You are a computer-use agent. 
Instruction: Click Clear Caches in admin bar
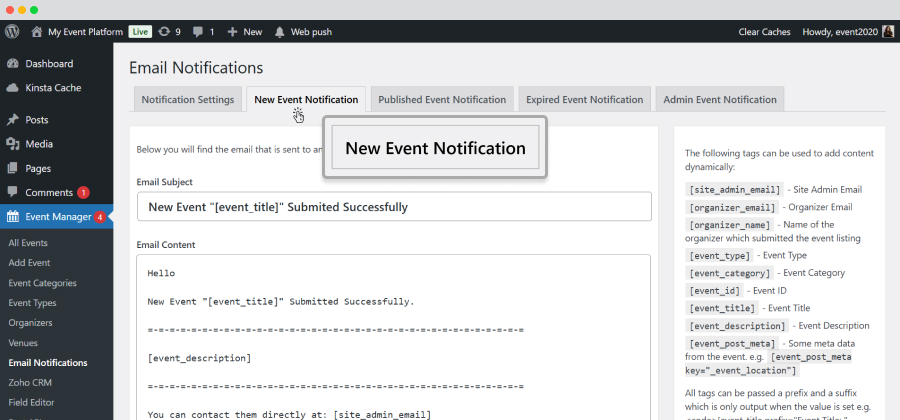click(764, 32)
